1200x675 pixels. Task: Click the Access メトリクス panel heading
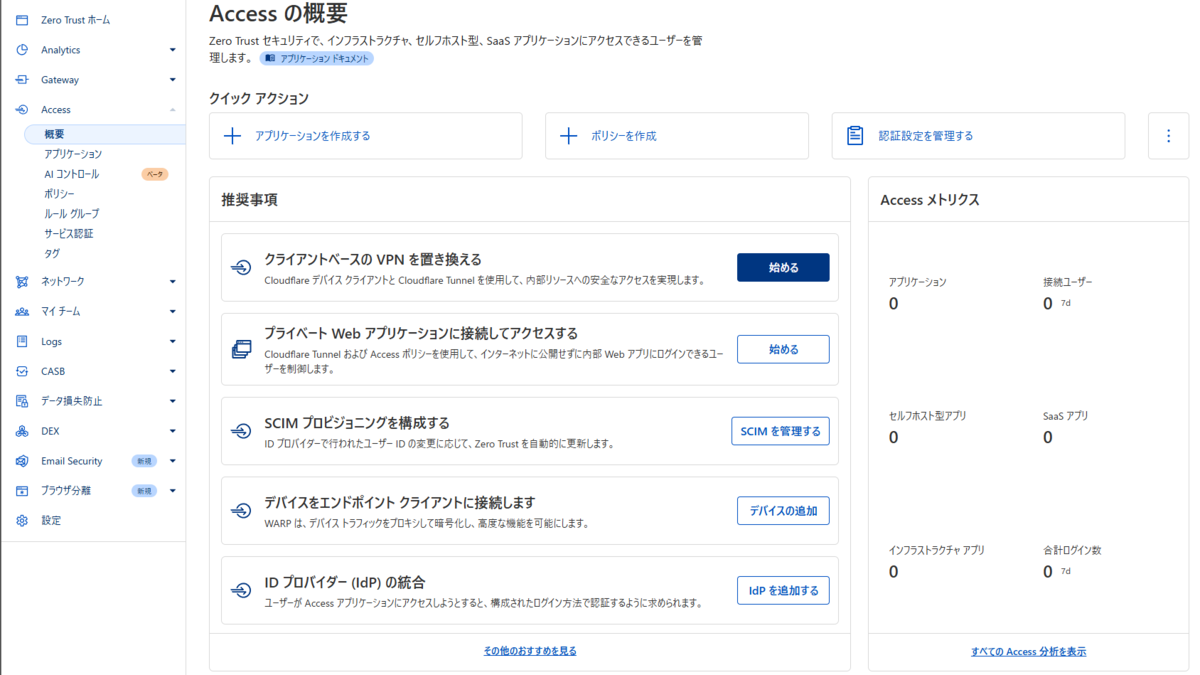point(929,200)
